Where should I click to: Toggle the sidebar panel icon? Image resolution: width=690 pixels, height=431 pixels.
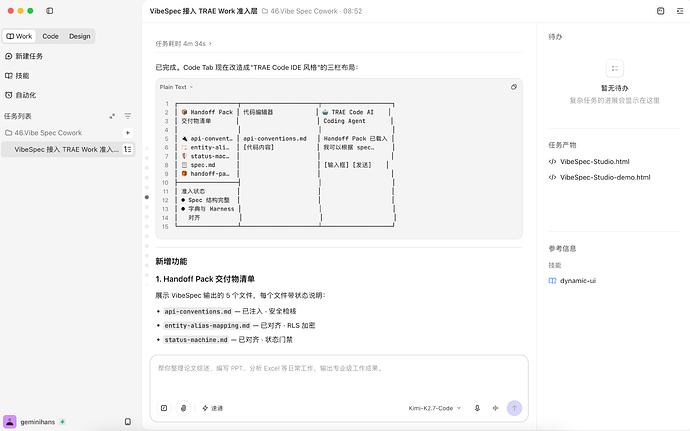point(49,11)
